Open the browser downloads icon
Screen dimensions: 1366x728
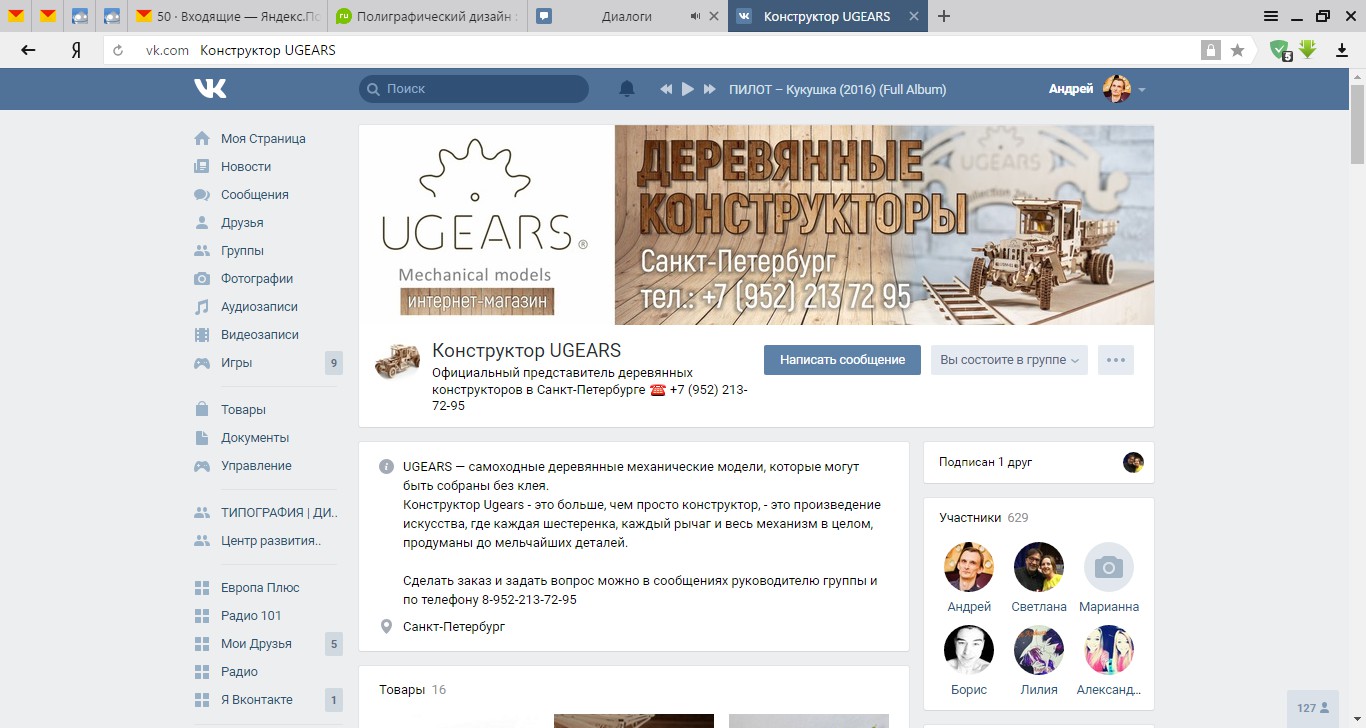pyautogui.click(x=1342, y=50)
